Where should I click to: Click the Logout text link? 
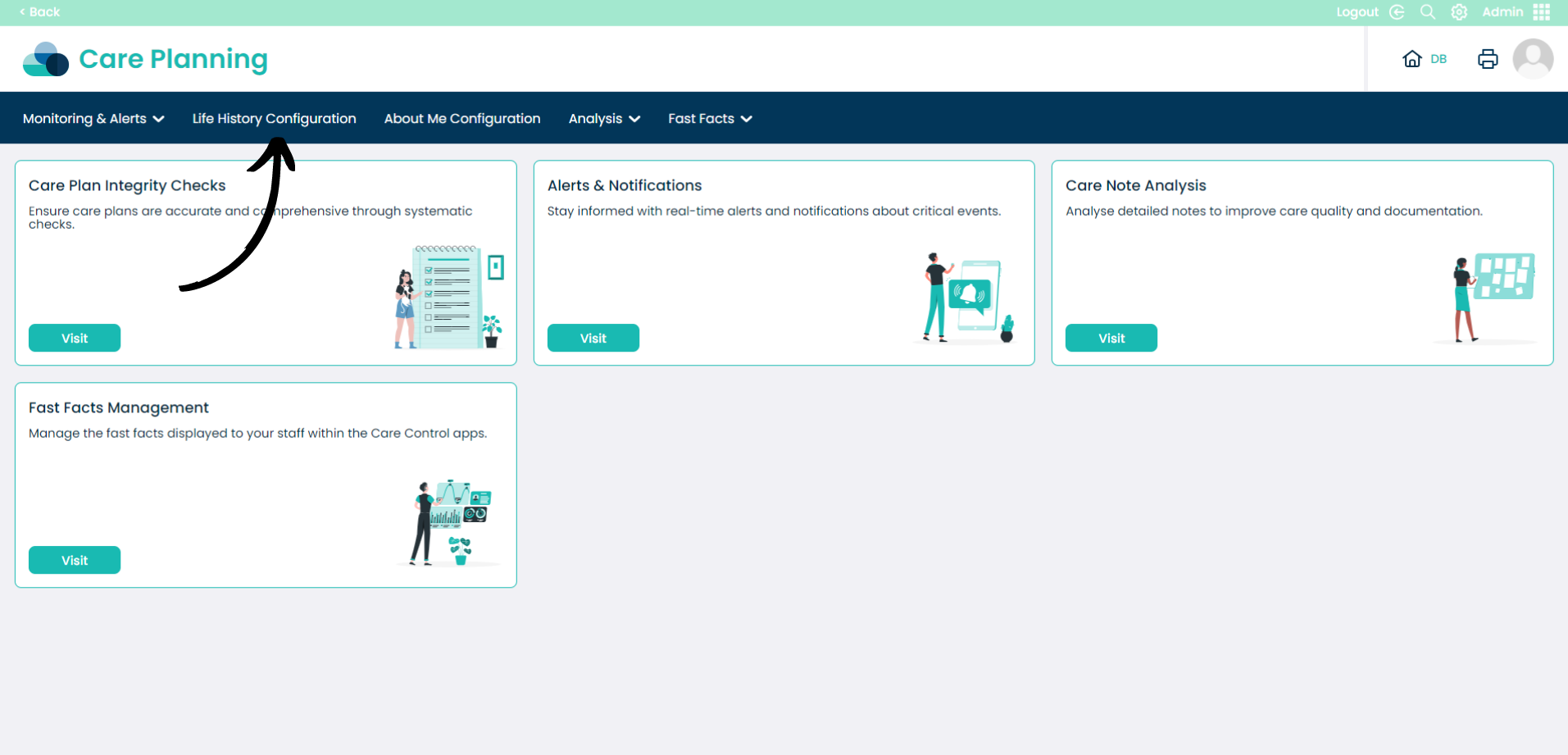pos(1357,12)
